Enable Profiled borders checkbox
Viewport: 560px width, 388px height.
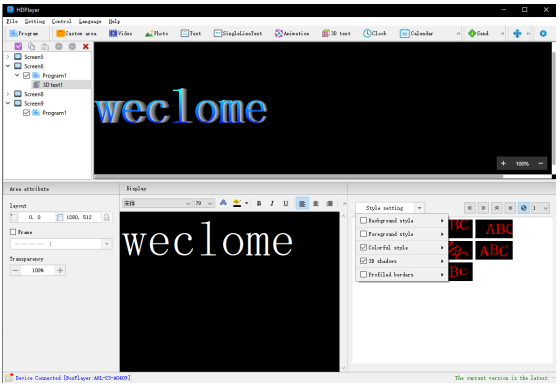click(364, 274)
